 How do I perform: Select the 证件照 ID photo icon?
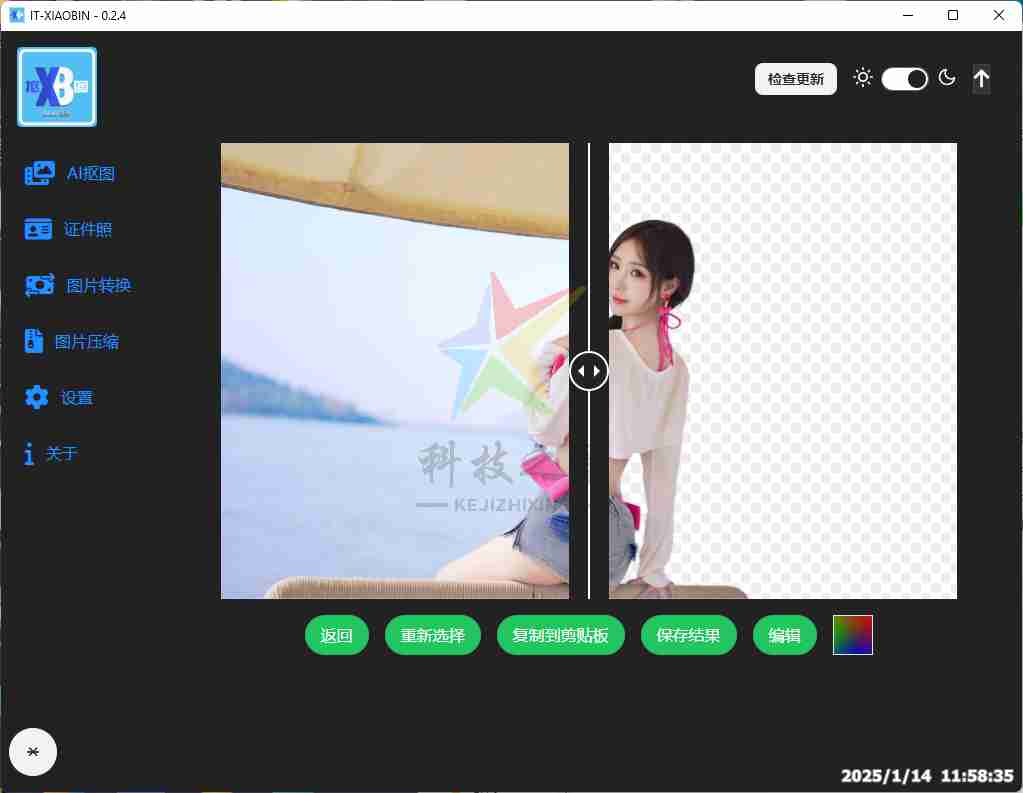point(38,230)
